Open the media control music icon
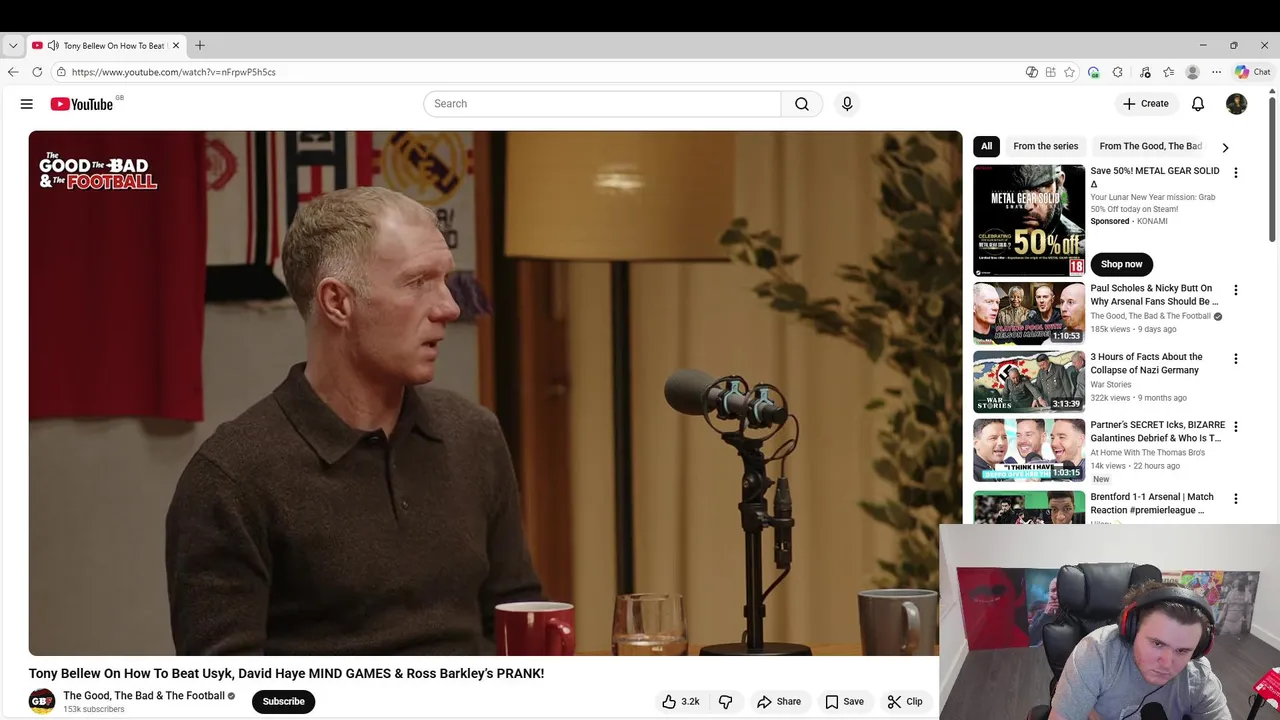 coord(1145,72)
